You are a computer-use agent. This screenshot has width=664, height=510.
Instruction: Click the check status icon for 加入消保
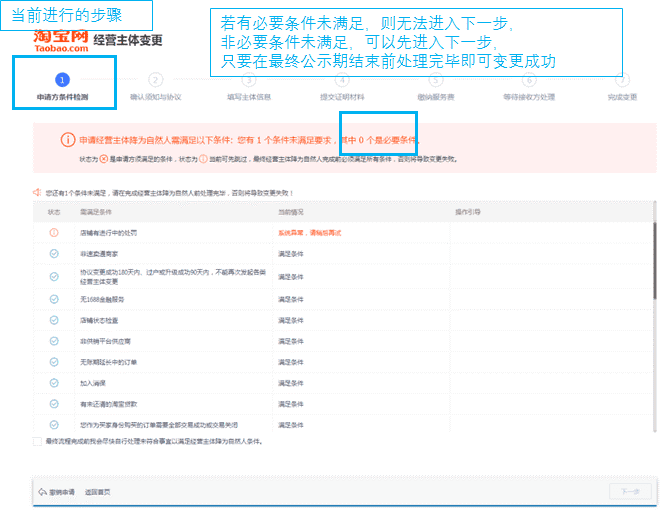pos(54,383)
